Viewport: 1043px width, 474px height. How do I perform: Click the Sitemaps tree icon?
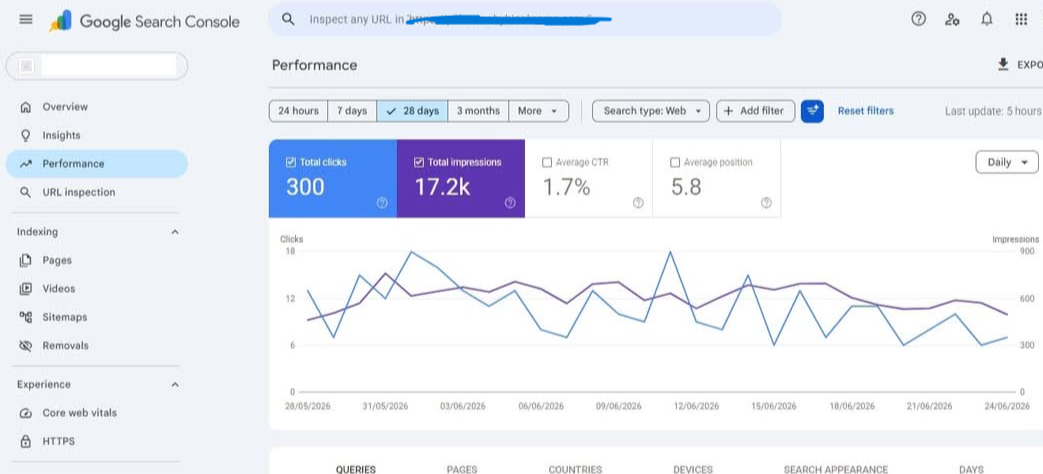(25, 317)
